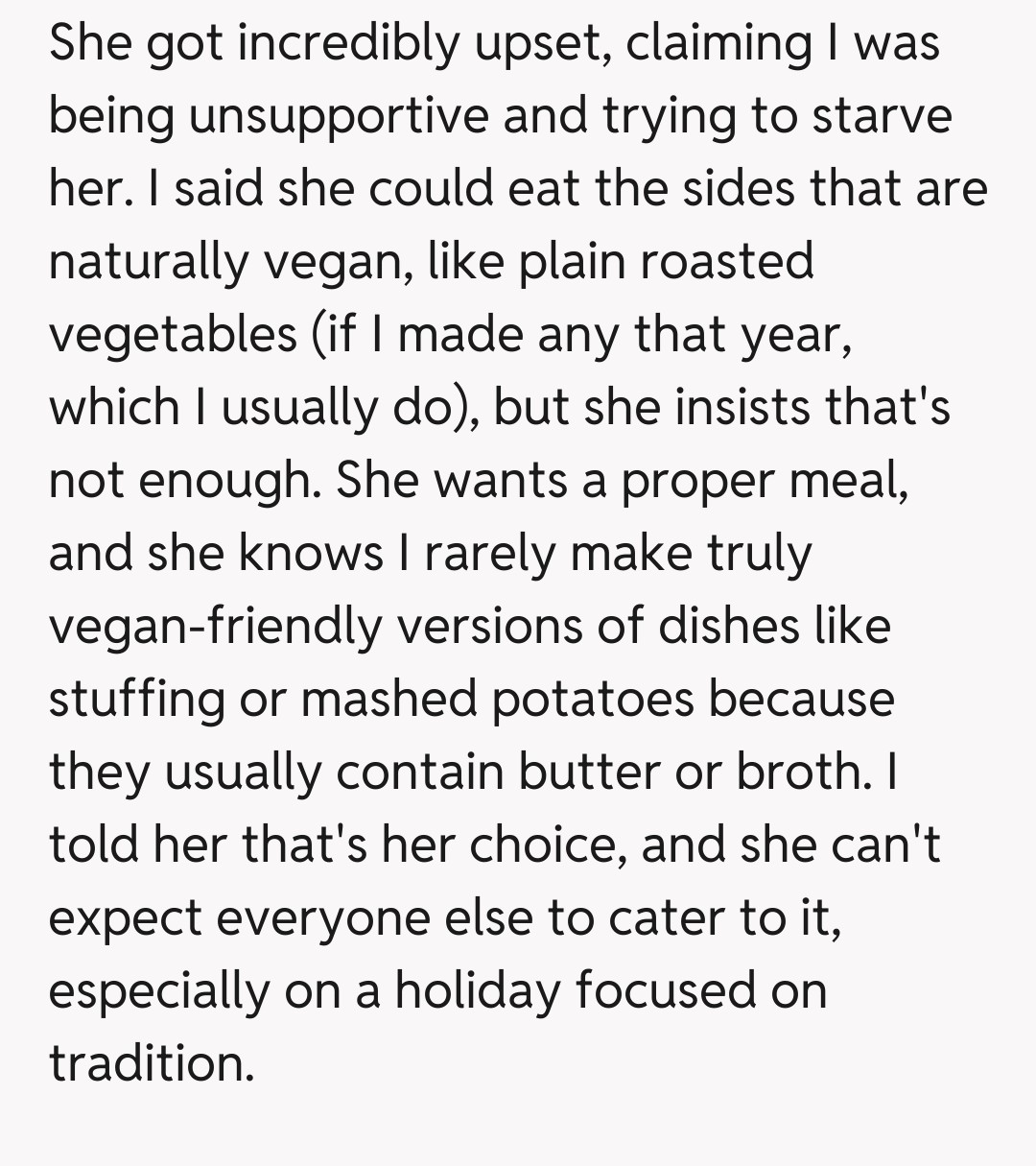Click the word "rarely"
This screenshot has width=1036, height=1166.
(484, 553)
